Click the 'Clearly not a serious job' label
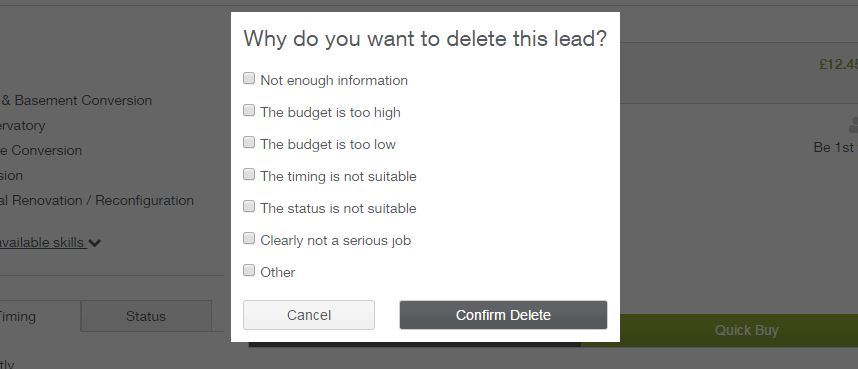The width and height of the screenshot is (858, 369). coord(335,240)
